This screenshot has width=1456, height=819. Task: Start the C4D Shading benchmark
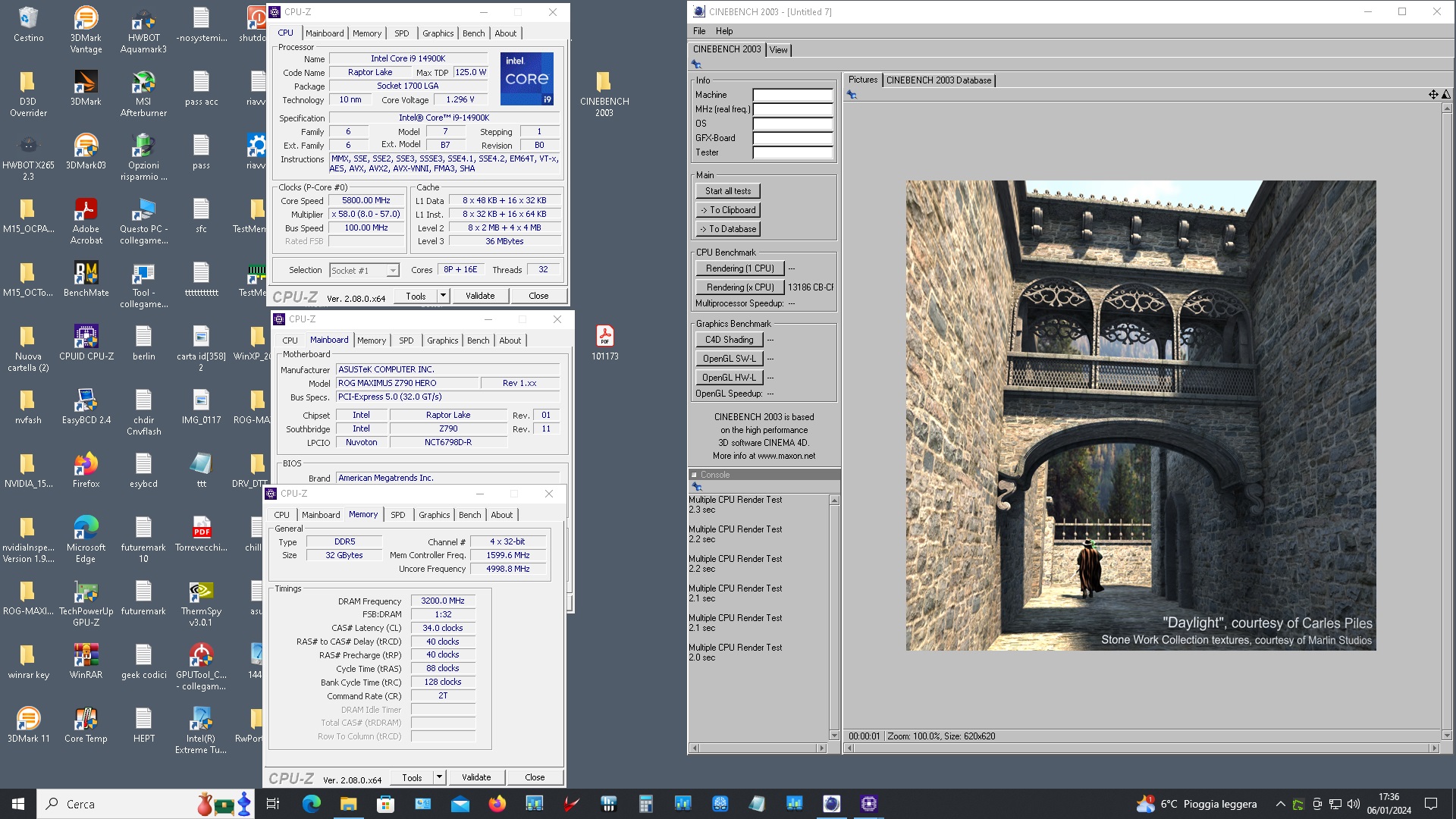pyautogui.click(x=729, y=340)
